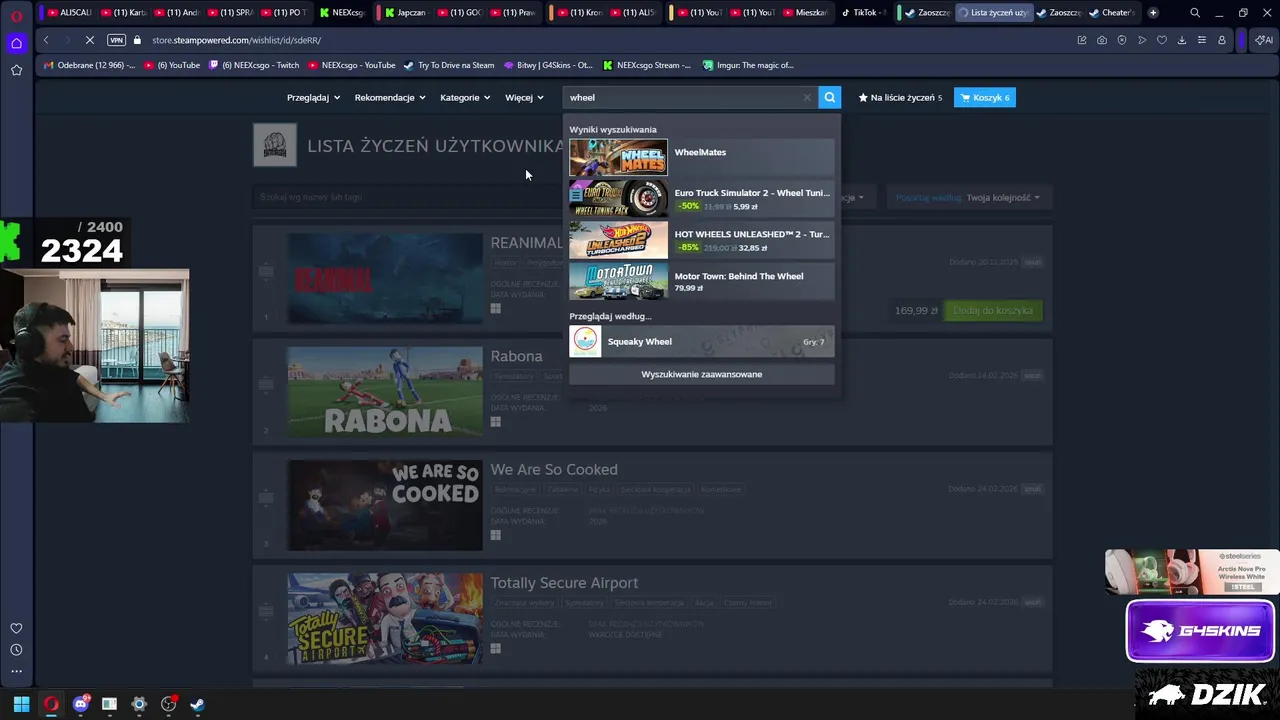This screenshot has height=720, width=1280.
Task: Stop page loading with the X icon
Action: [89, 40]
